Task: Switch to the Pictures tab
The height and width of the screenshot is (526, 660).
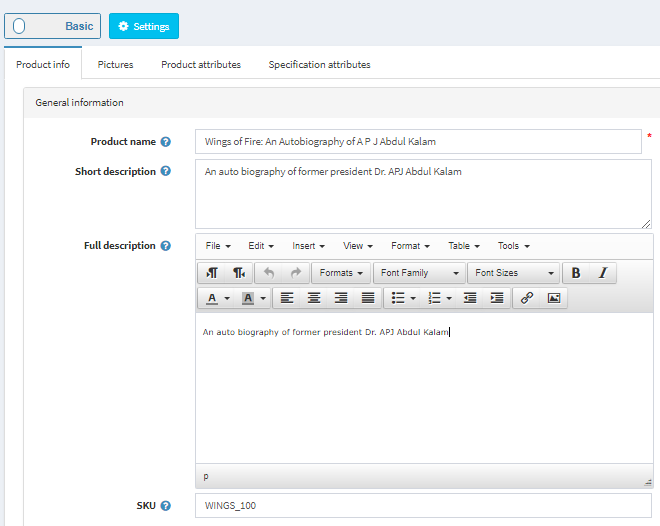Action: pyautogui.click(x=115, y=64)
